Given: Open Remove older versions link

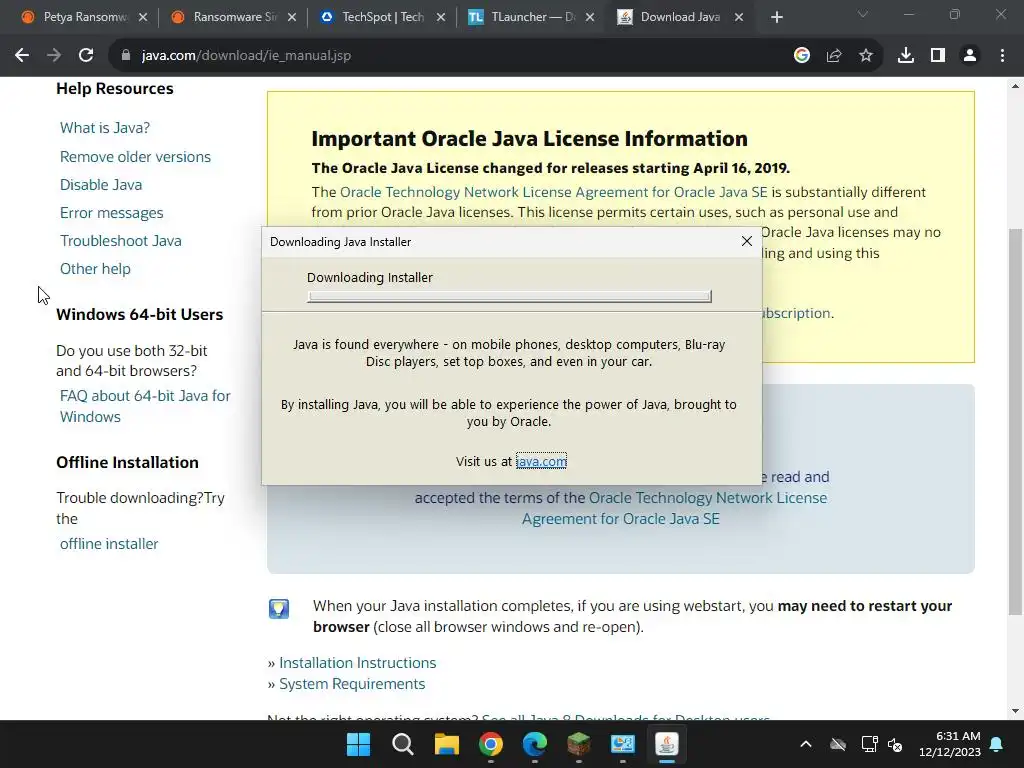Looking at the screenshot, I should click(135, 157).
